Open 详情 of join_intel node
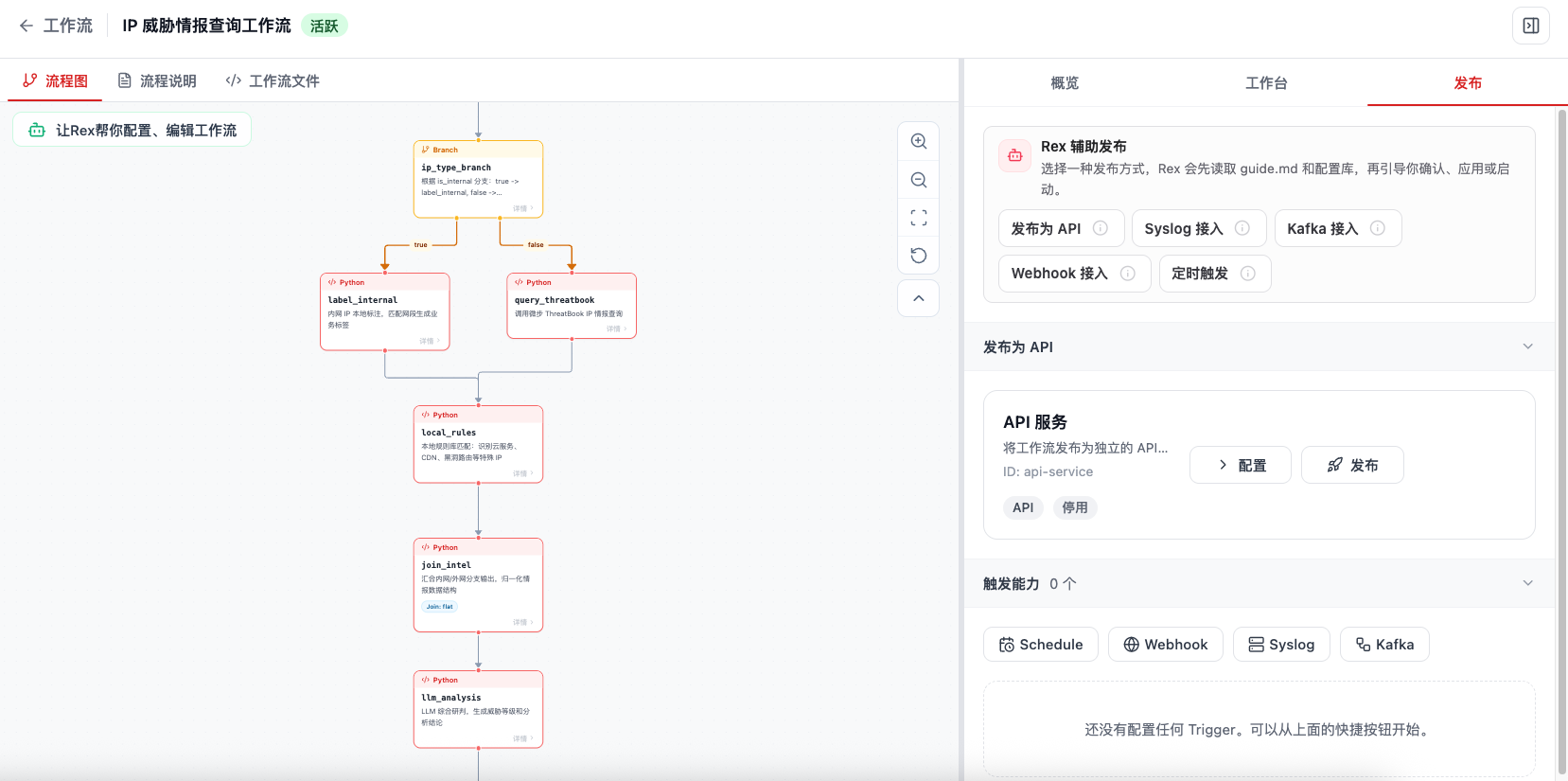This screenshot has height=781, width=1568. point(523,622)
